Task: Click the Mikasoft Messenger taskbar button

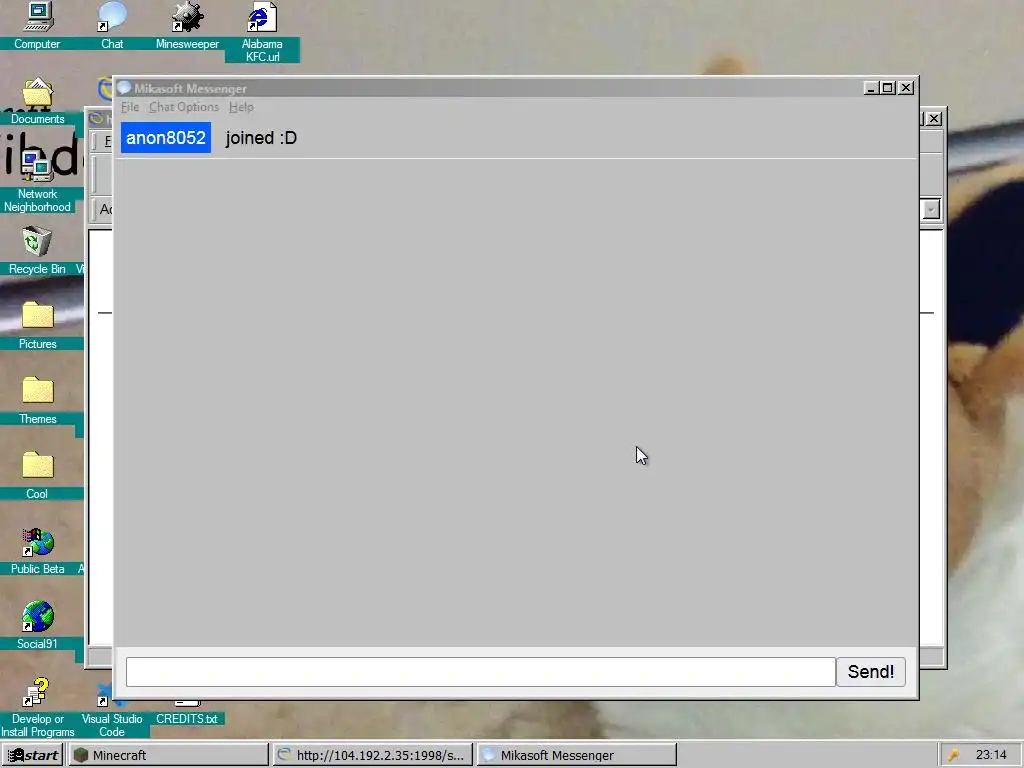Action: pos(577,756)
